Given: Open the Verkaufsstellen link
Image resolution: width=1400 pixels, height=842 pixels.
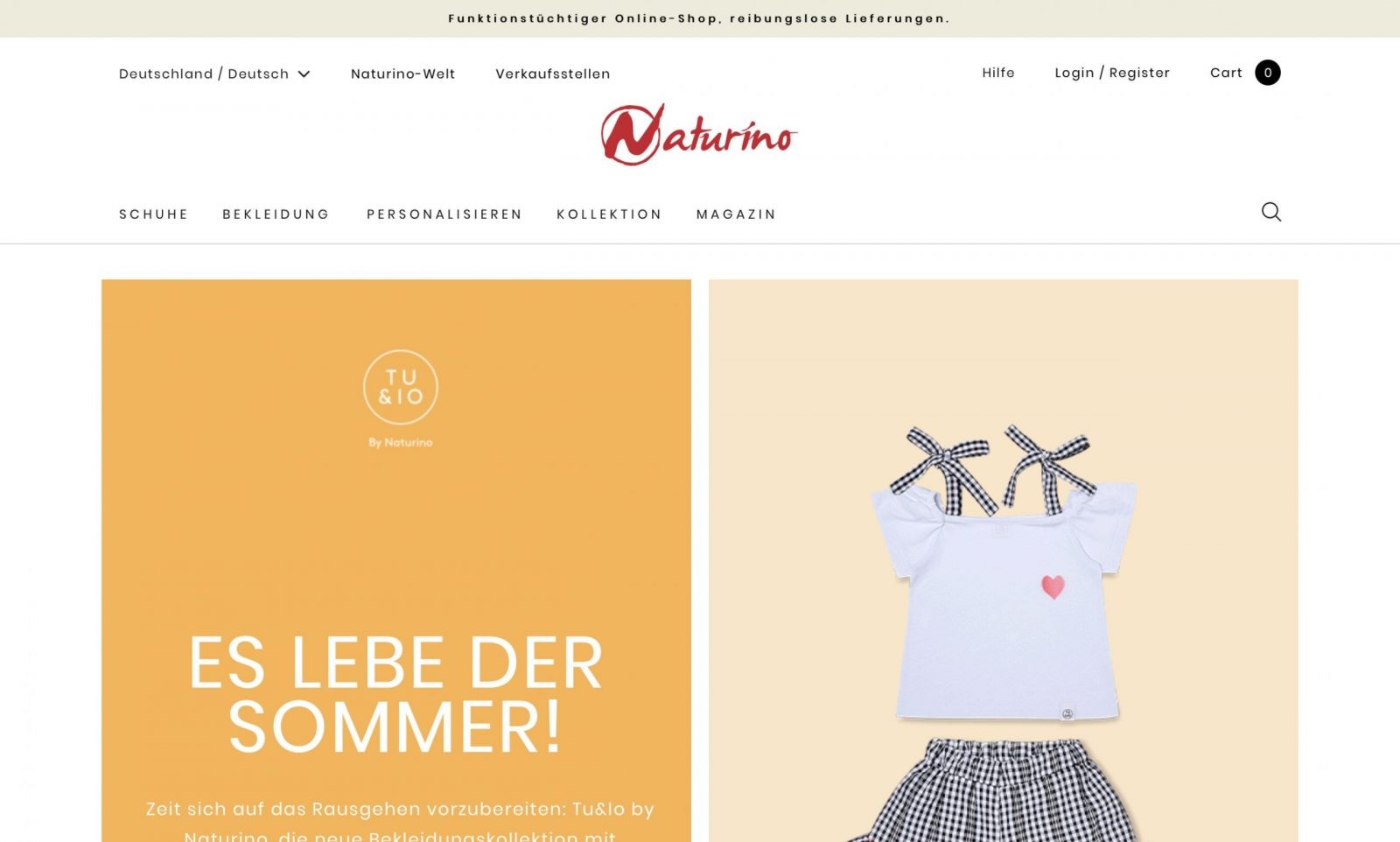Looking at the screenshot, I should [x=552, y=74].
